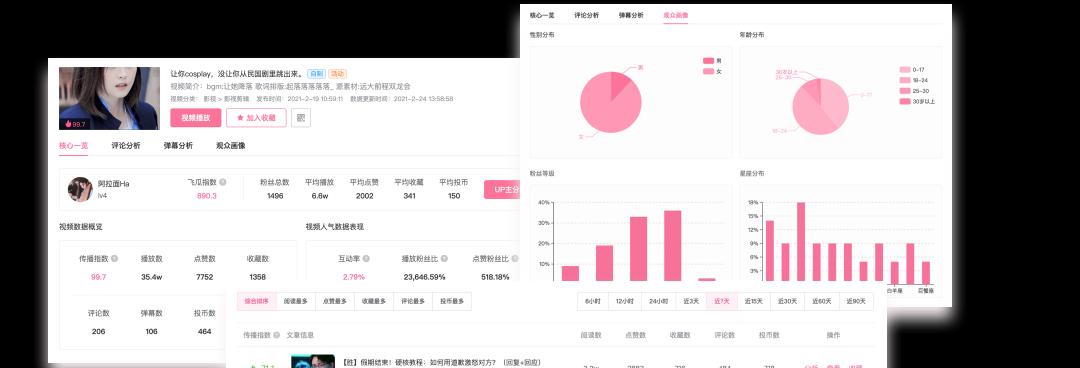Click the 互动率 value 2.79%

pyautogui.click(x=353, y=277)
